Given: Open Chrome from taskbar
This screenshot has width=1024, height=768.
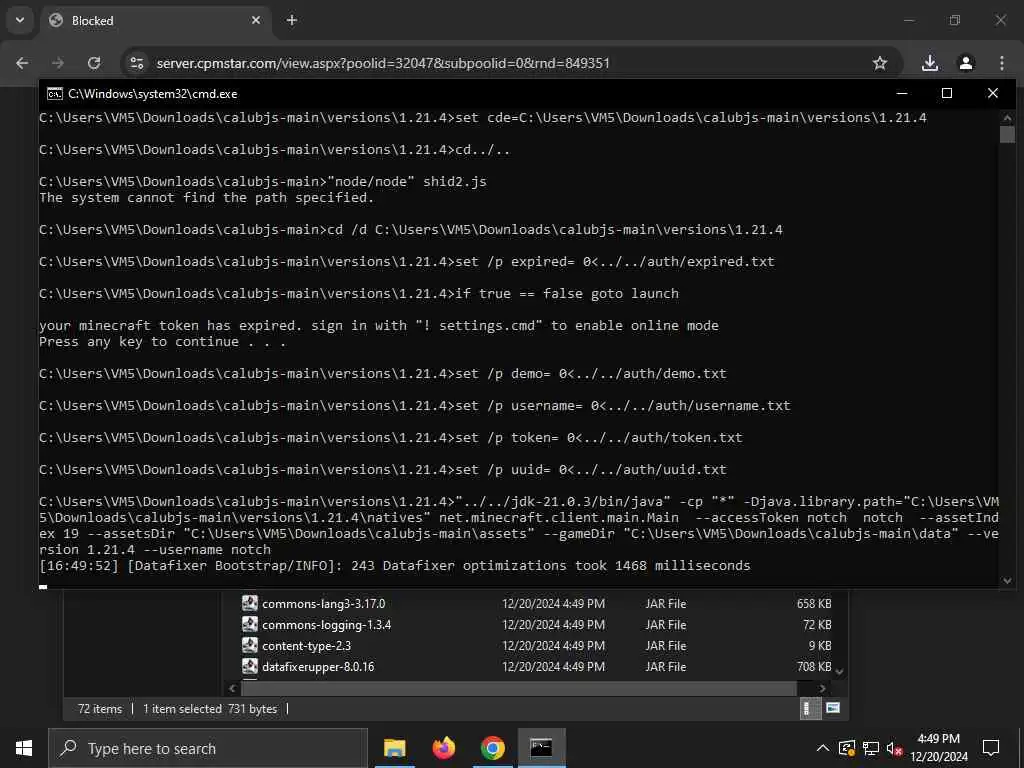Looking at the screenshot, I should [492, 748].
